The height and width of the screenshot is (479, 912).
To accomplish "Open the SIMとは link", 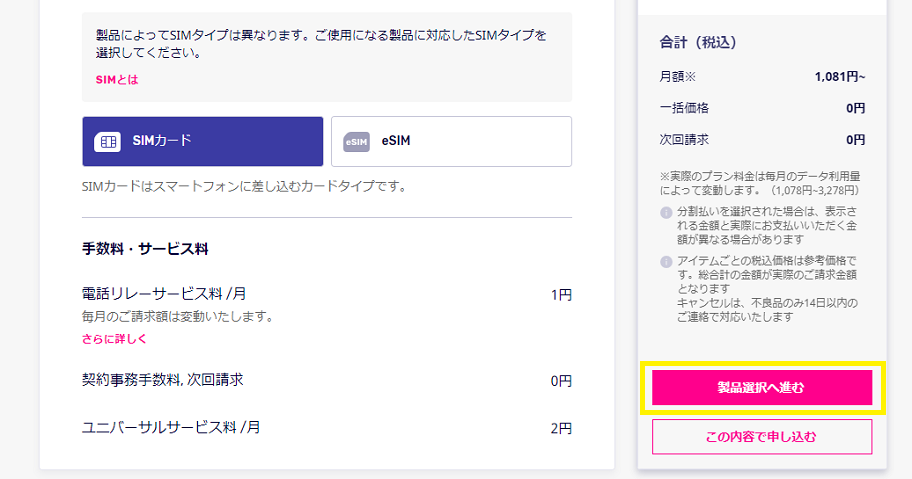I will click(117, 80).
